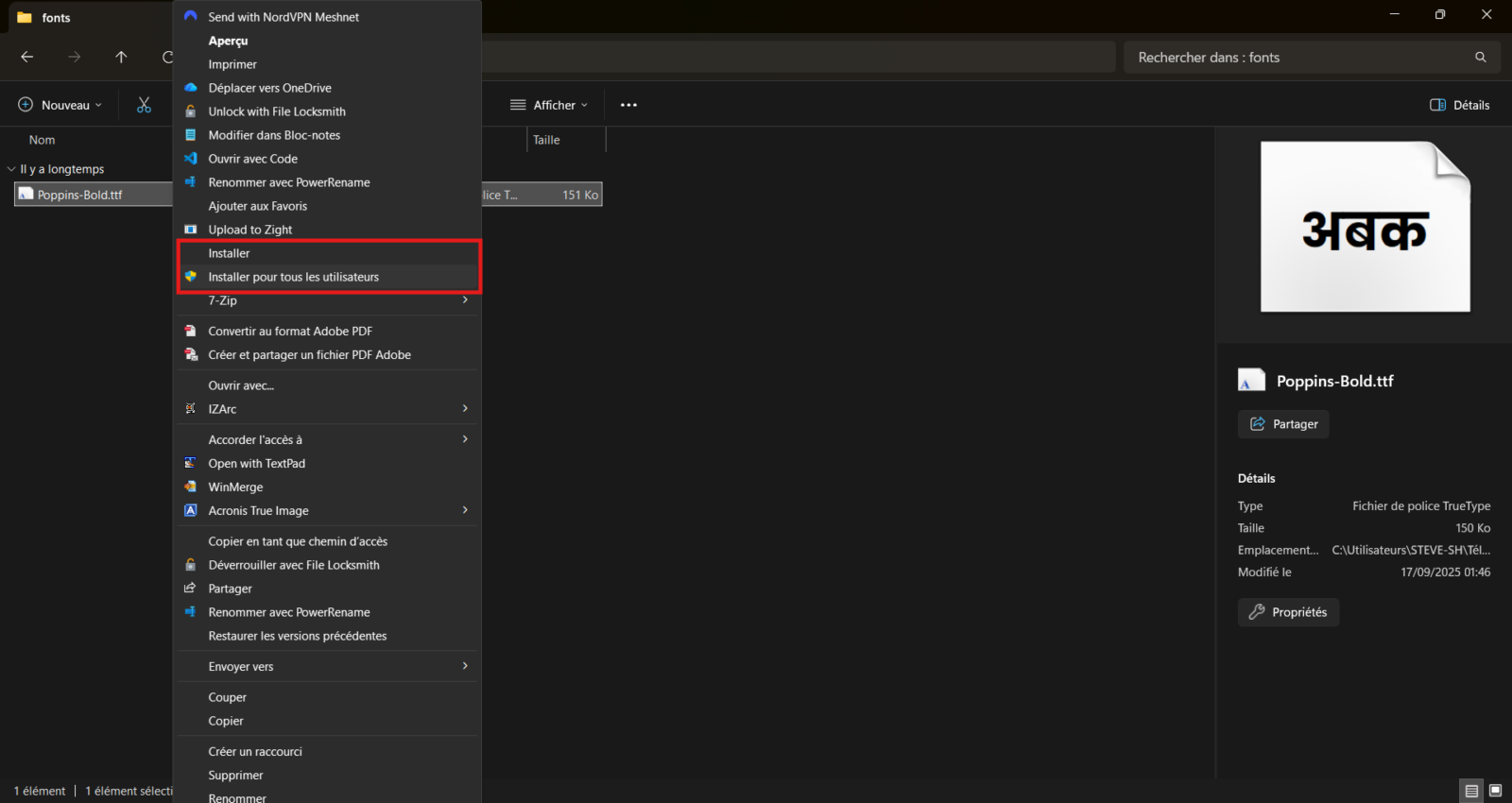Click the Notepad icon beside Modifier dans Bloc-notes
The height and width of the screenshot is (803, 1512).
[x=191, y=135]
